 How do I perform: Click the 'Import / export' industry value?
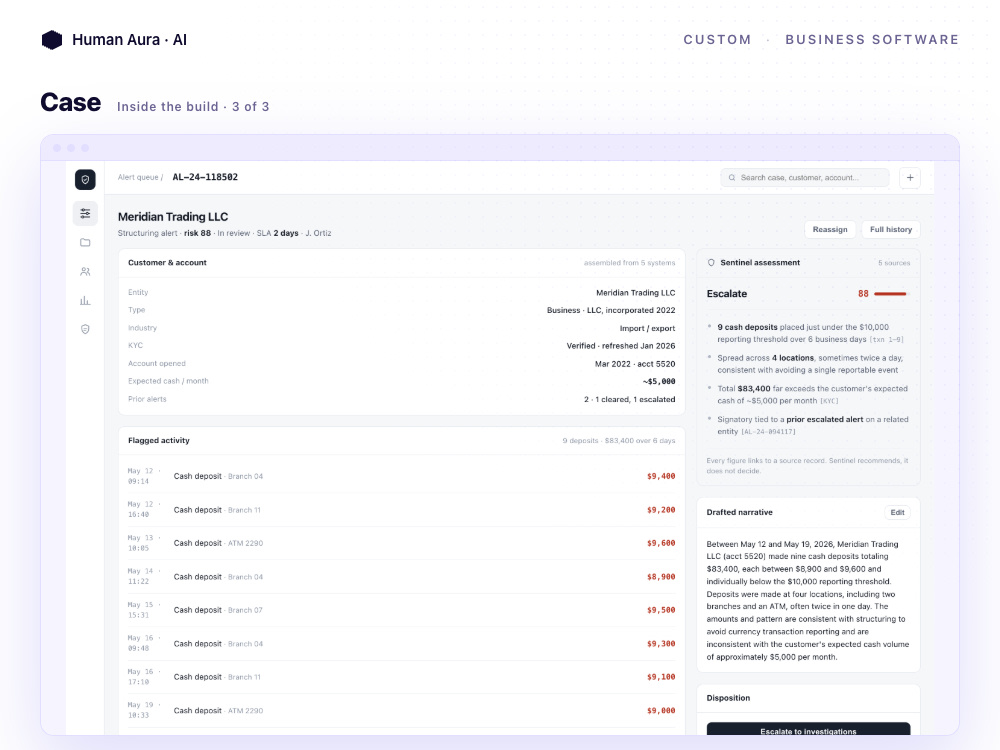647,328
